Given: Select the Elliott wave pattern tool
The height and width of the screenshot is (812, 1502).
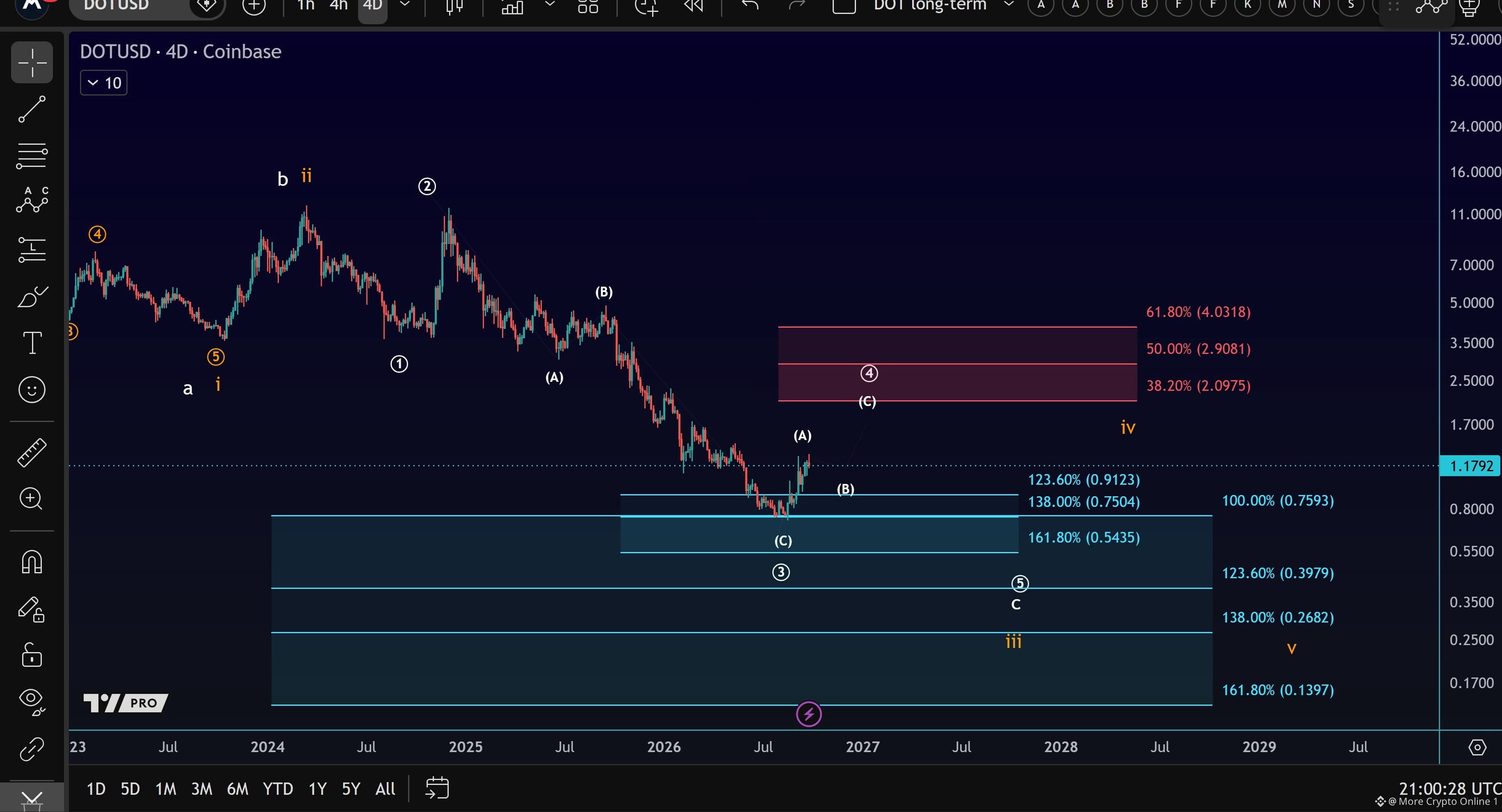Looking at the screenshot, I should point(32,200).
